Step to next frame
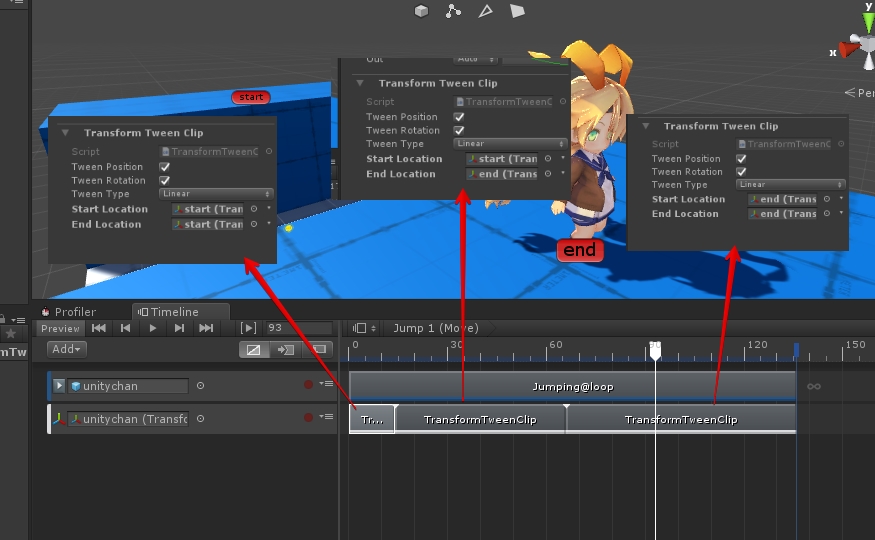Image resolution: width=875 pixels, height=540 pixels. [x=179, y=328]
